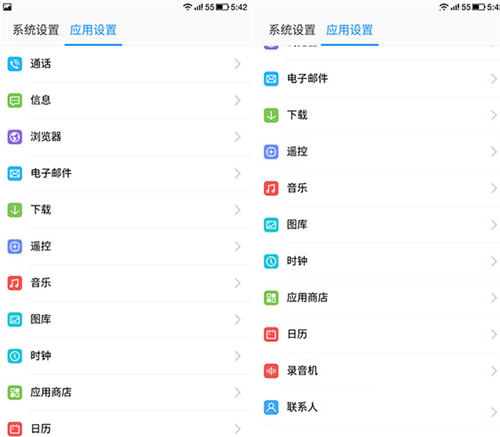The image size is (500, 437).
Task: Tap the green 信息 message icon
Action: [x=15, y=100]
